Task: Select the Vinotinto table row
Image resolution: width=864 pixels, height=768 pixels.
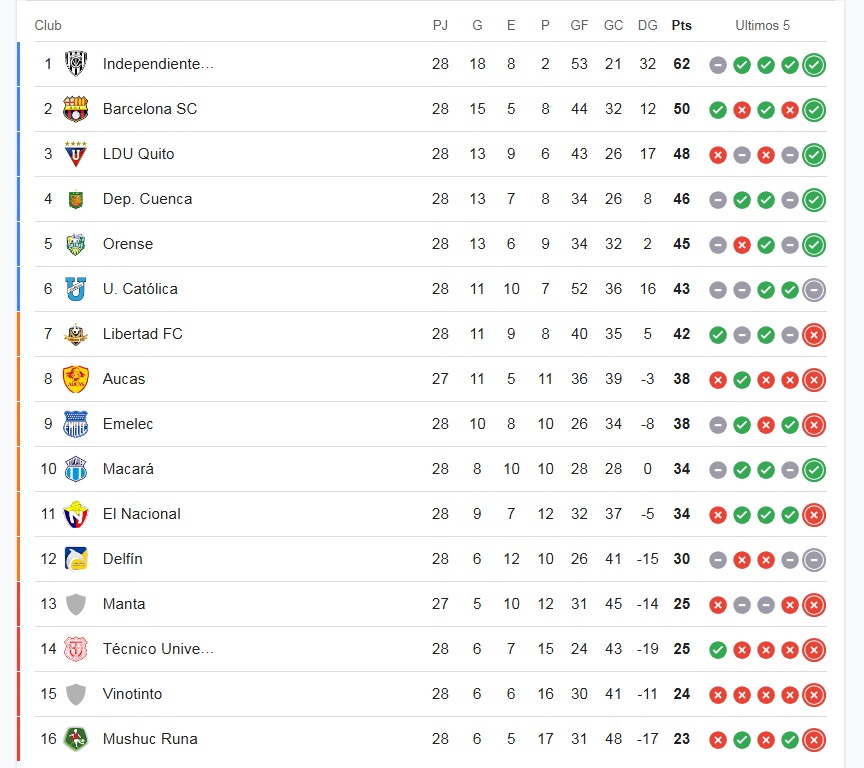Action: point(431,694)
